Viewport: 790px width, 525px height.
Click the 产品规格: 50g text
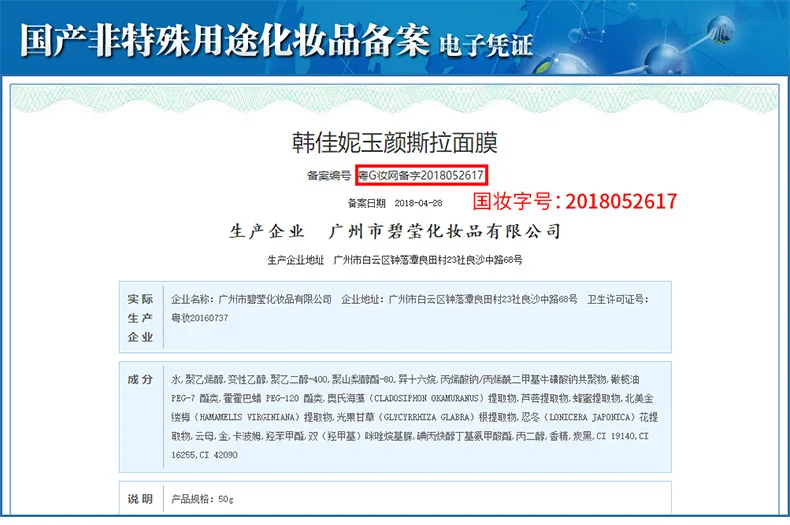(x=202, y=499)
